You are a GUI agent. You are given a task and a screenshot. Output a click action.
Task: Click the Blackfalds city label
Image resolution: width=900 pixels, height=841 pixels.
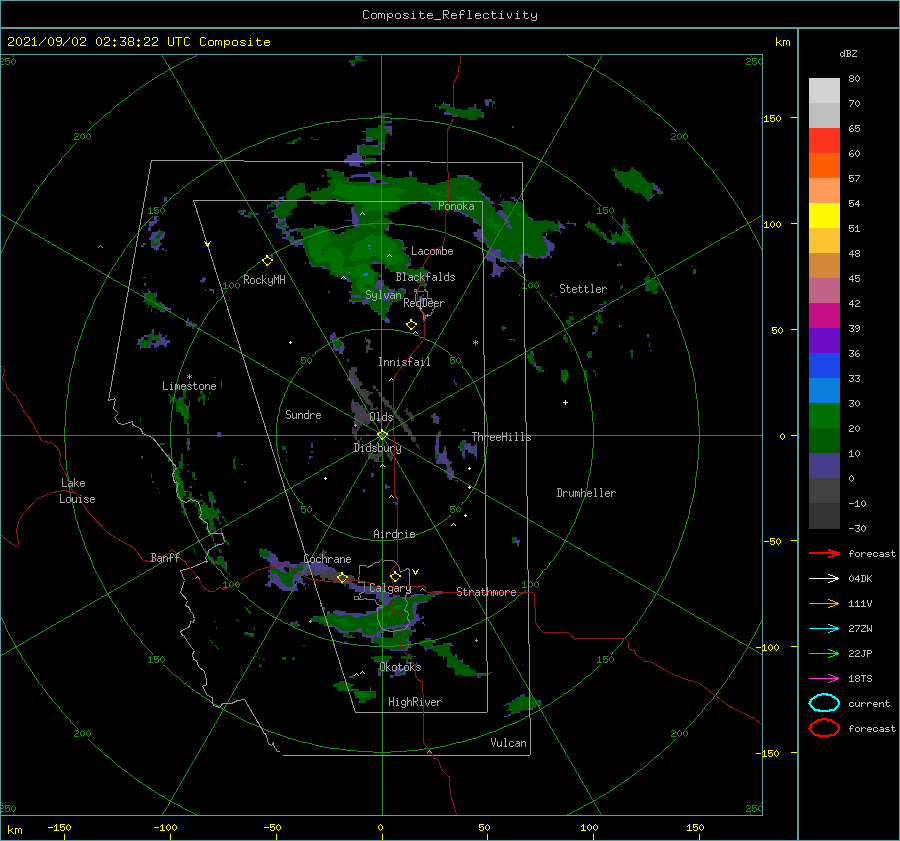[425, 277]
